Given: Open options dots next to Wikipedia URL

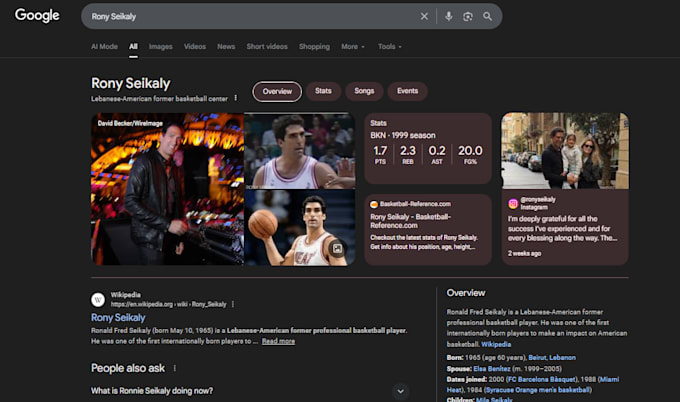Looking at the screenshot, I should tap(233, 304).
